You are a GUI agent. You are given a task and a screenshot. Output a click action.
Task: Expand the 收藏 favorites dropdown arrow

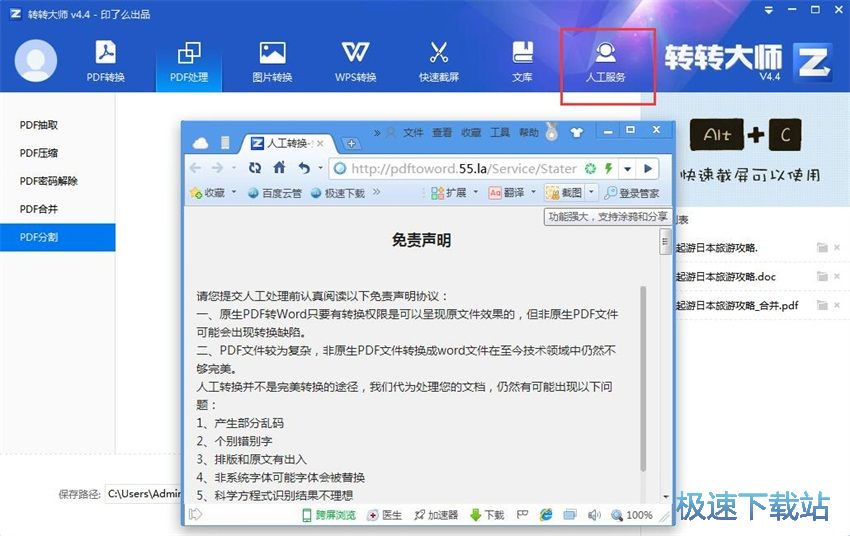[x=234, y=192]
